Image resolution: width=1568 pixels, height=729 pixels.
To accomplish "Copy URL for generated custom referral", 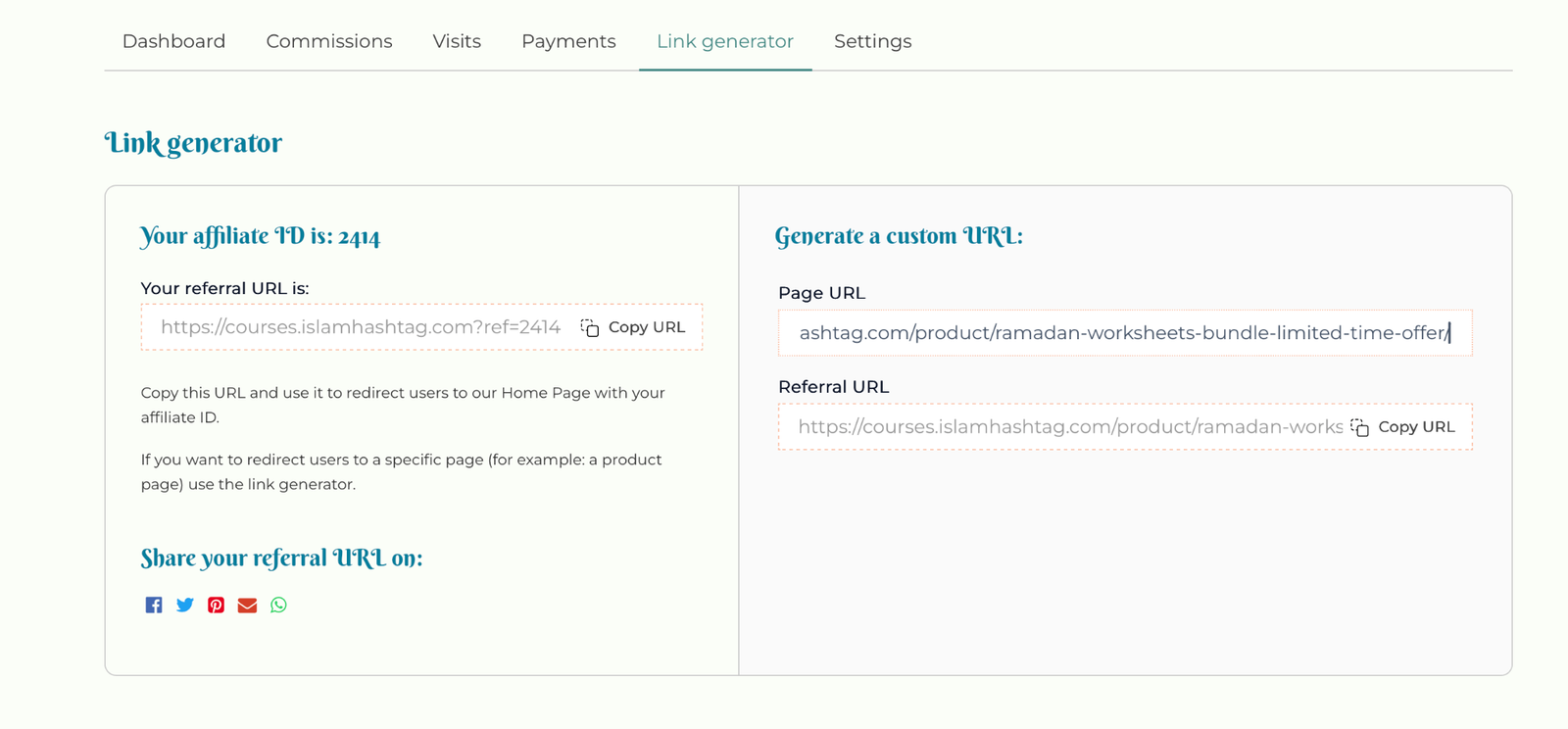I will 1402,427.
